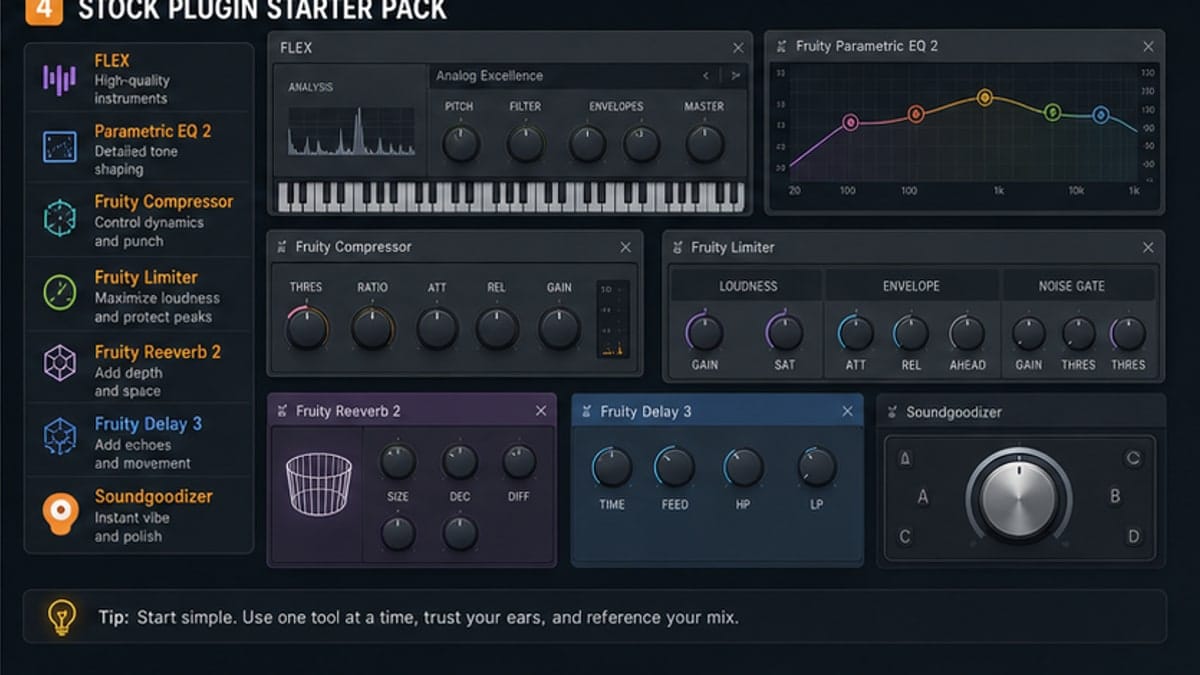The width and height of the screenshot is (1200, 675).
Task: Click the AHEAD knob in Fruity Limiter
Action: click(967, 333)
